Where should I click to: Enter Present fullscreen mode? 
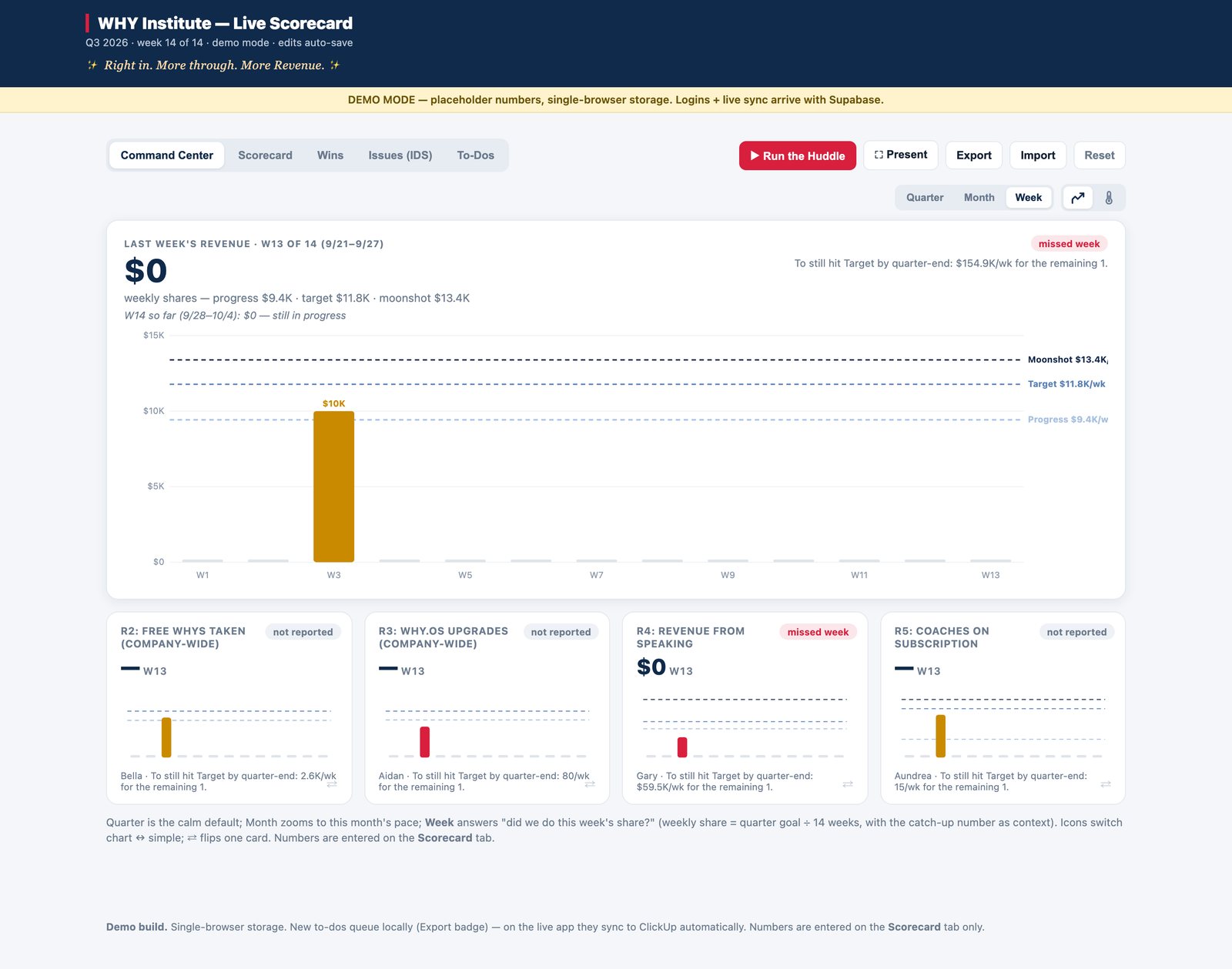[901, 155]
